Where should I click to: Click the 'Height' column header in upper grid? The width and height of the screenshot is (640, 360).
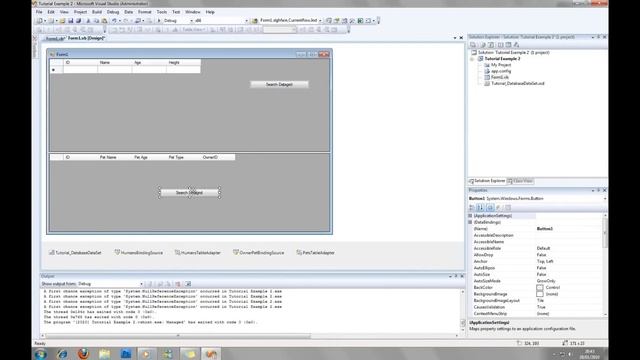(183, 62)
